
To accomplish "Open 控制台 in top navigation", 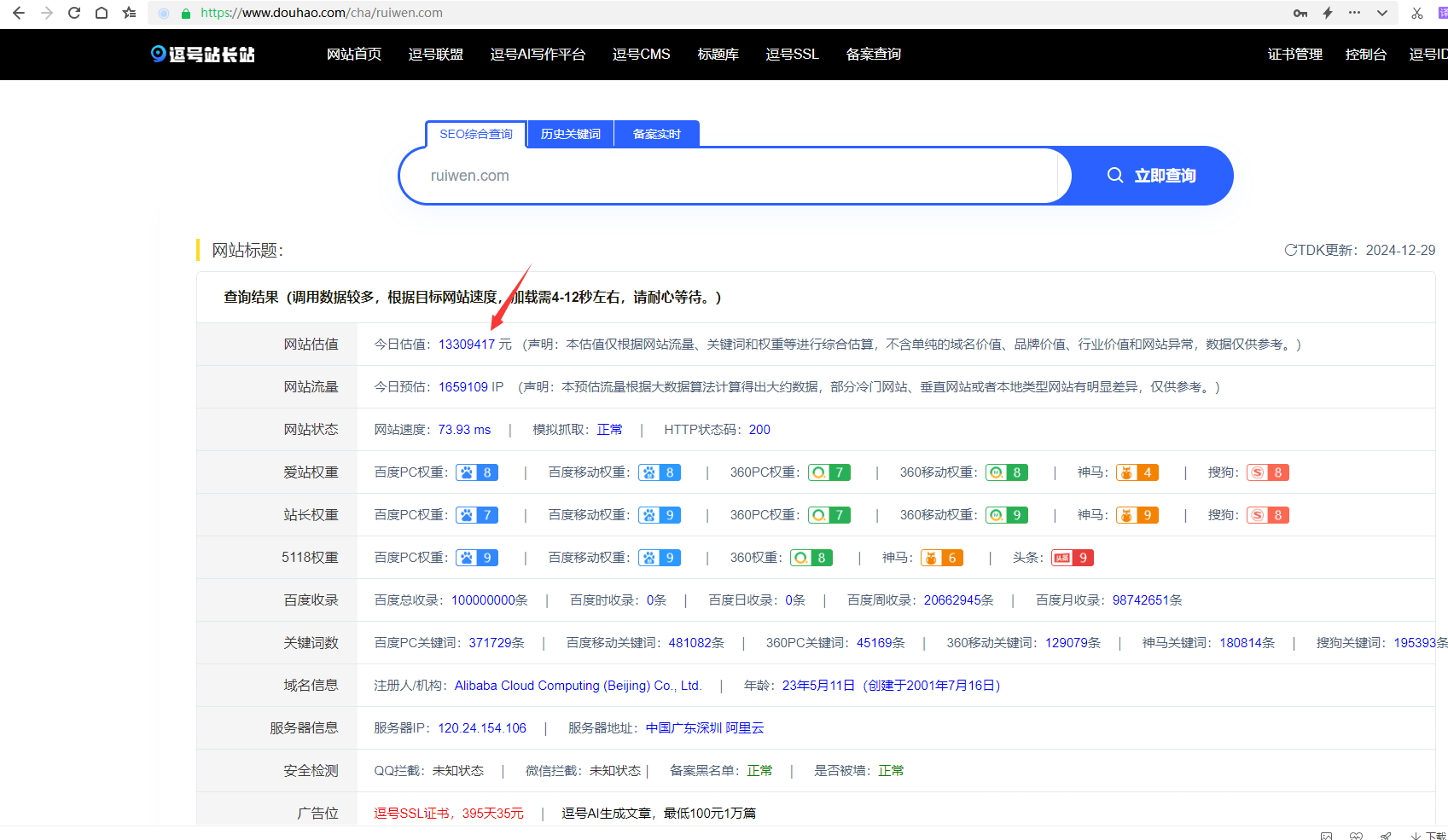I will point(1366,54).
